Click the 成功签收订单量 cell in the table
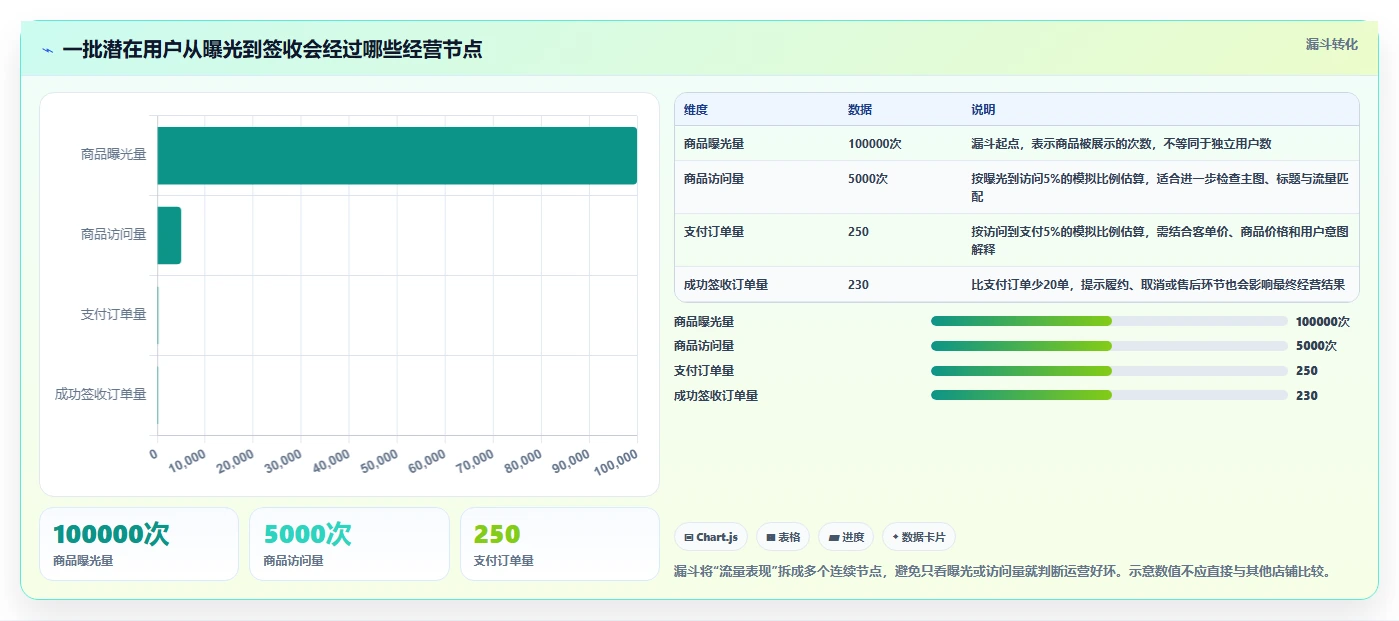 click(x=726, y=285)
